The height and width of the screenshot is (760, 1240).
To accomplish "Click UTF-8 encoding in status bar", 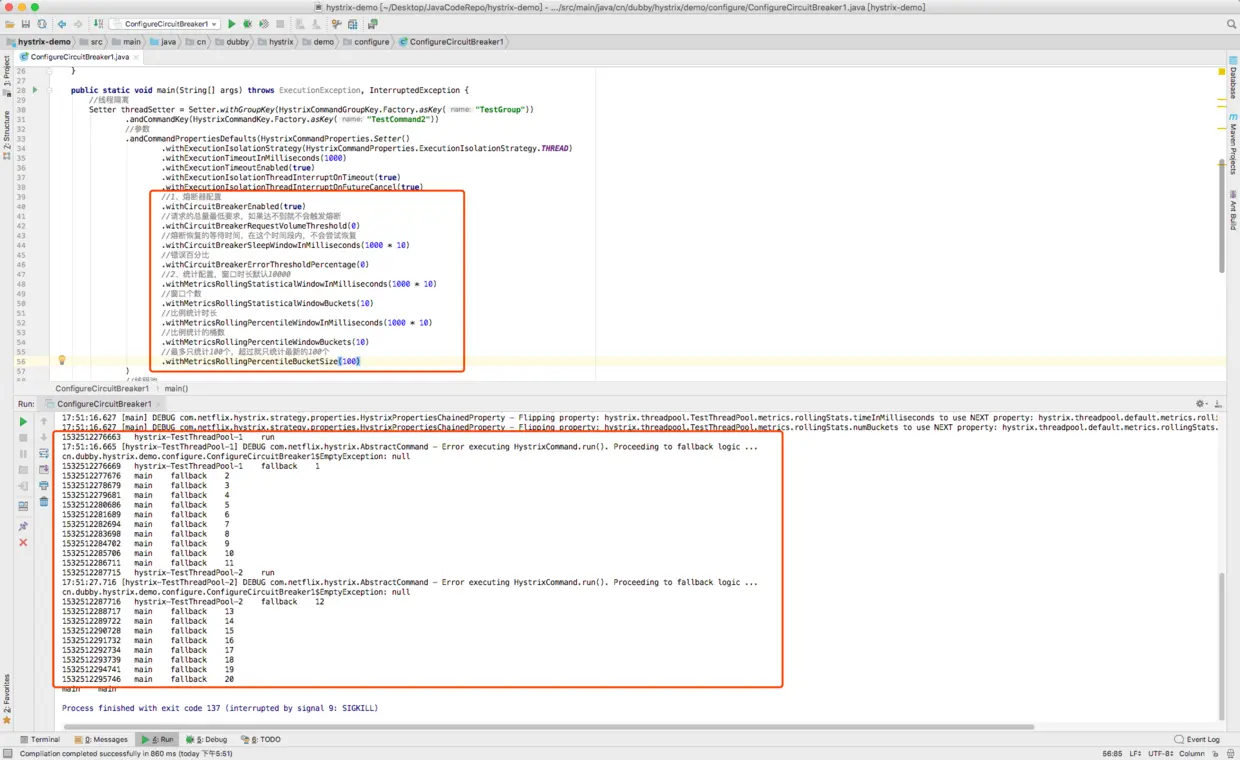I will pos(1159,753).
